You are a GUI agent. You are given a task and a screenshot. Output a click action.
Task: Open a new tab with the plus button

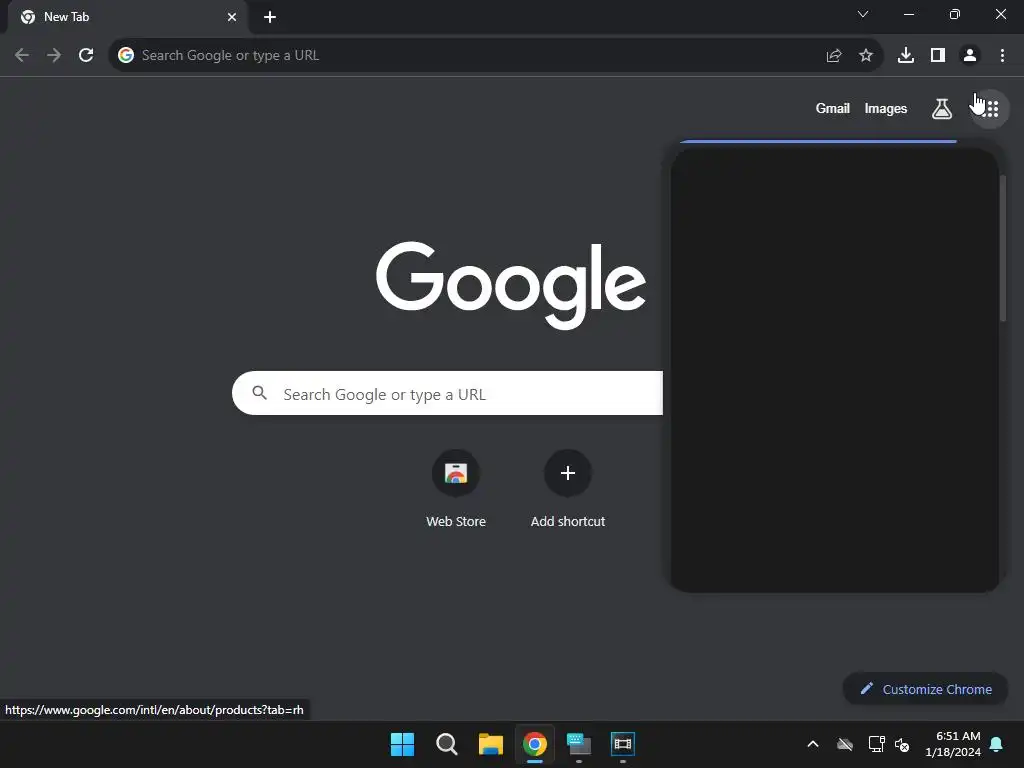(x=270, y=17)
